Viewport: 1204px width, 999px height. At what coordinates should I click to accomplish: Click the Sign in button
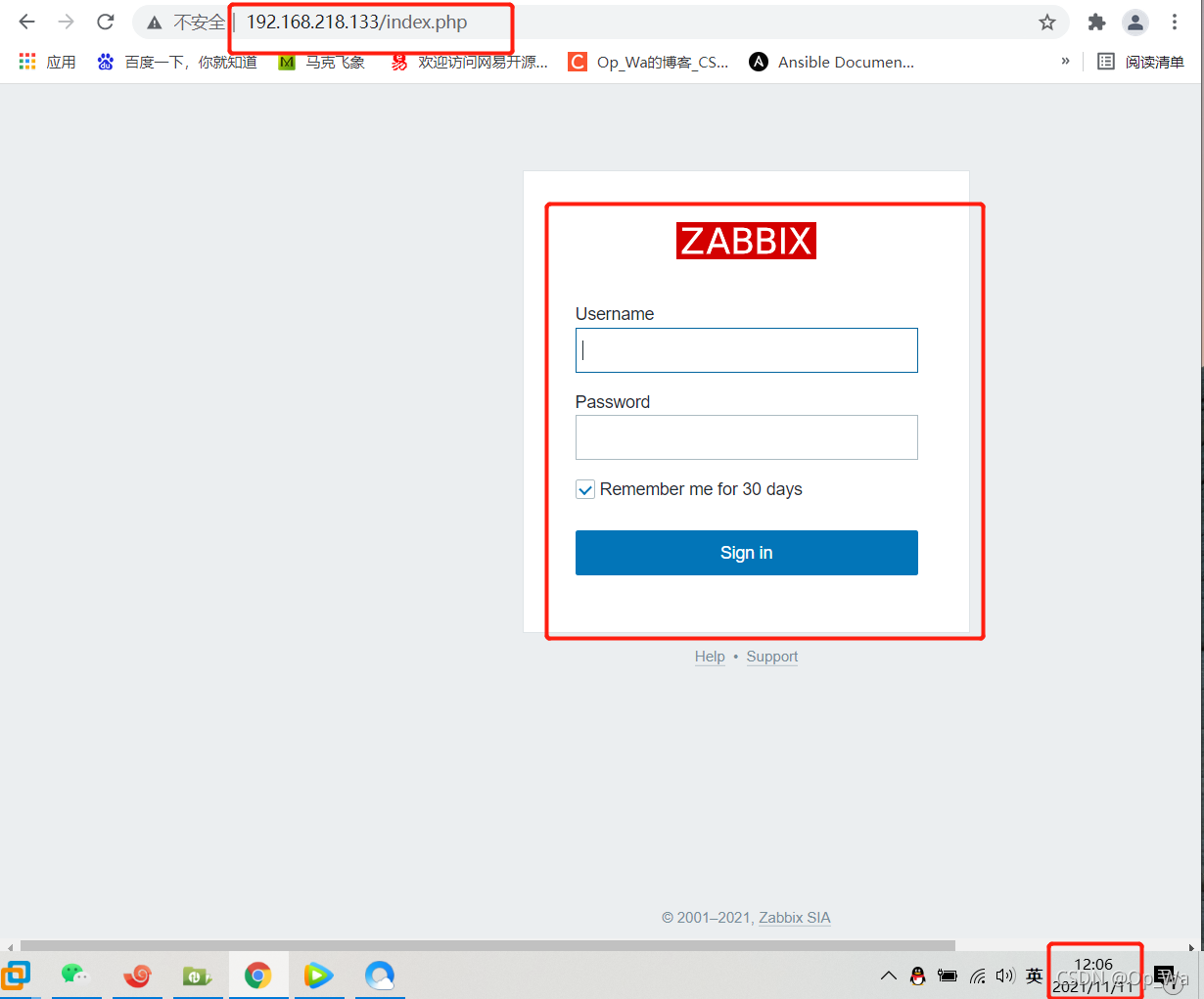click(x=746, y=553)
